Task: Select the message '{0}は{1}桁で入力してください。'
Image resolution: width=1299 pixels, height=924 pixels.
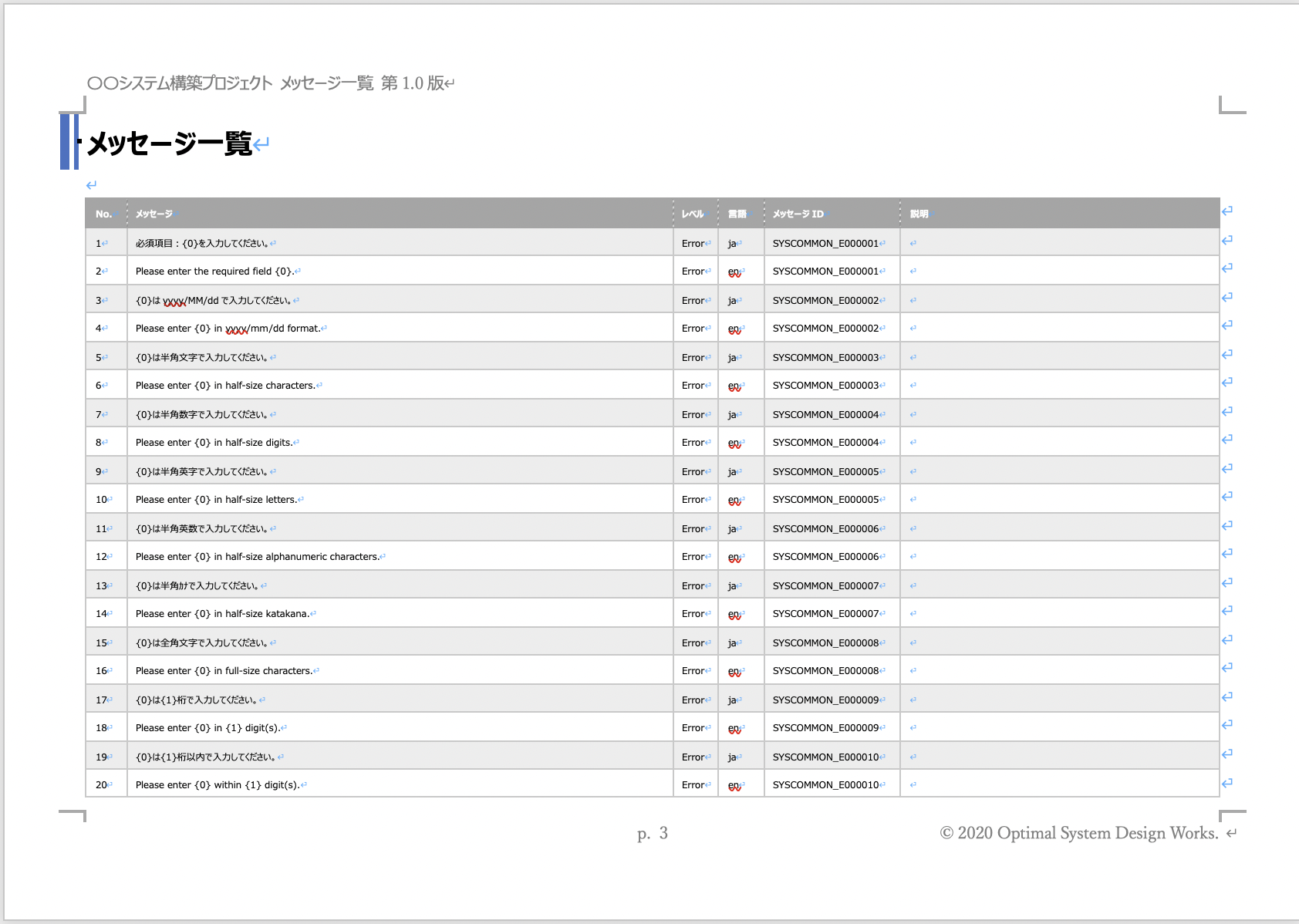Action: (x=197, y=700)
